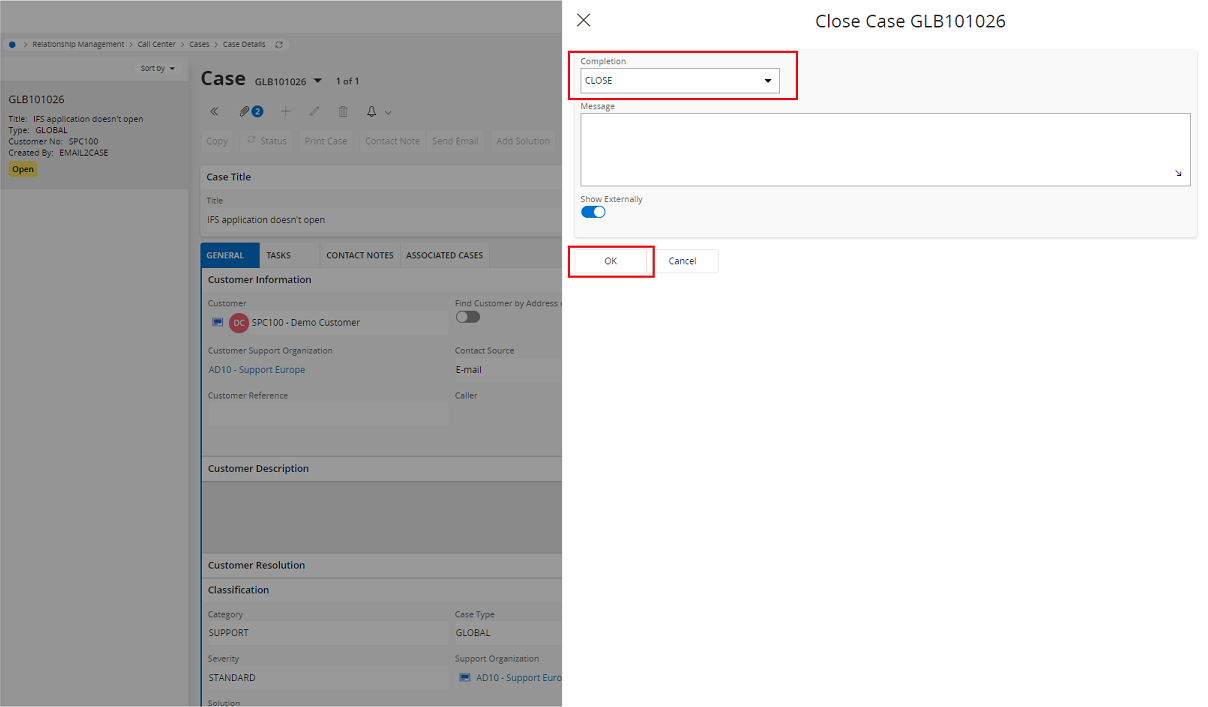Toggle the Show Externally switch
The width and height of the screenshot is (1208, 707).
click(593, 212)
